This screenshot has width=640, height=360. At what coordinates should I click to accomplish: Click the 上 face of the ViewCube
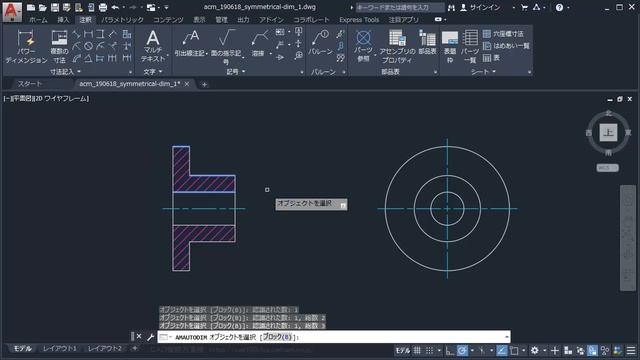tap(608, 132)
